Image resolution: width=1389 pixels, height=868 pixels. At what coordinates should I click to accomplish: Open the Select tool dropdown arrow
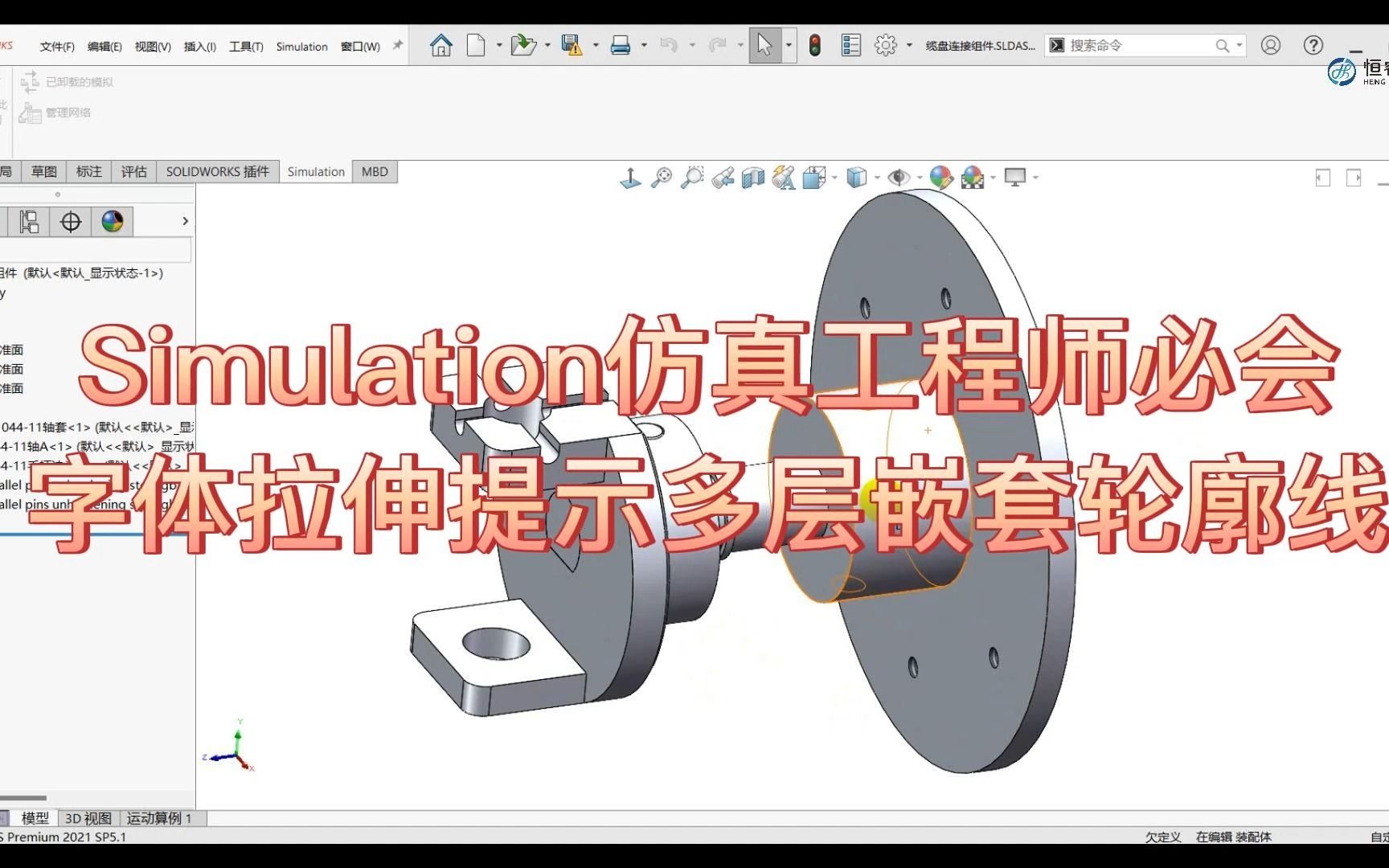click(x=789, y=45)
